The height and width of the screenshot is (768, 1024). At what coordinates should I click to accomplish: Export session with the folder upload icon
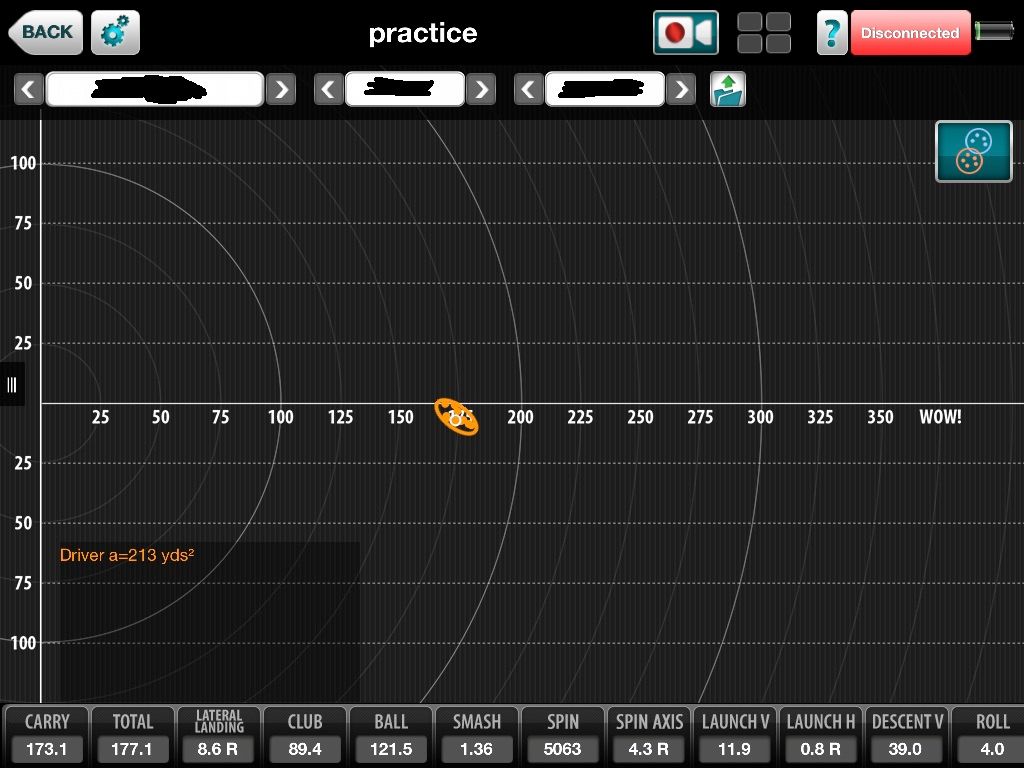click(728, 89)
